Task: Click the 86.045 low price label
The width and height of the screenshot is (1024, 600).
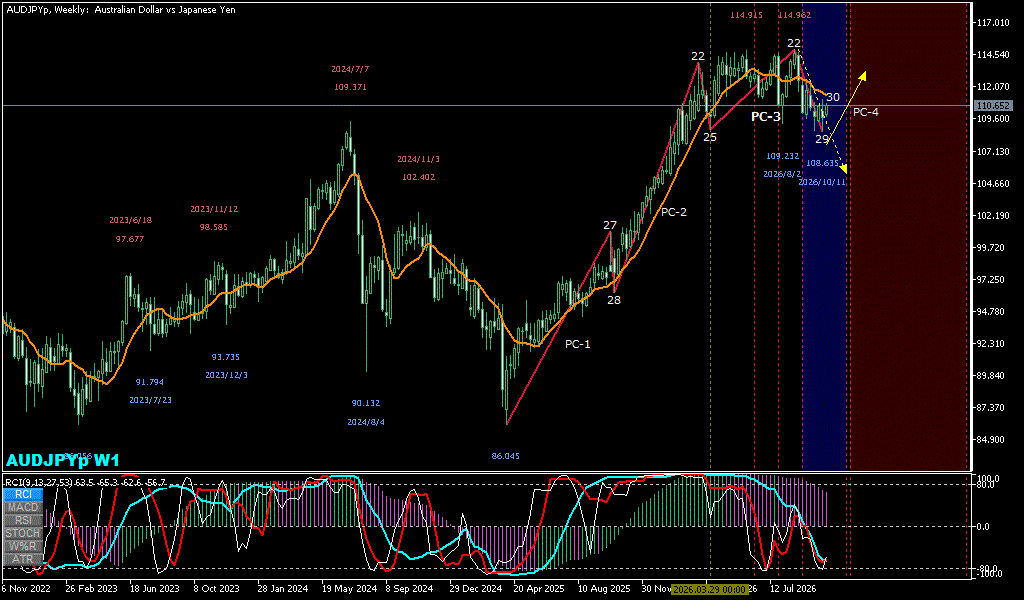Action: [x=505, y=456]
